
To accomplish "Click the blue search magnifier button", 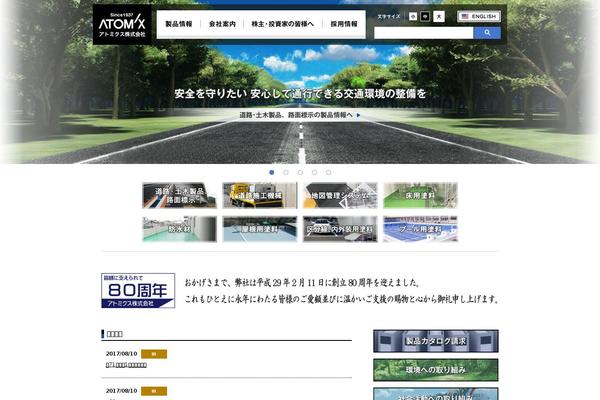I will point(487,33).
